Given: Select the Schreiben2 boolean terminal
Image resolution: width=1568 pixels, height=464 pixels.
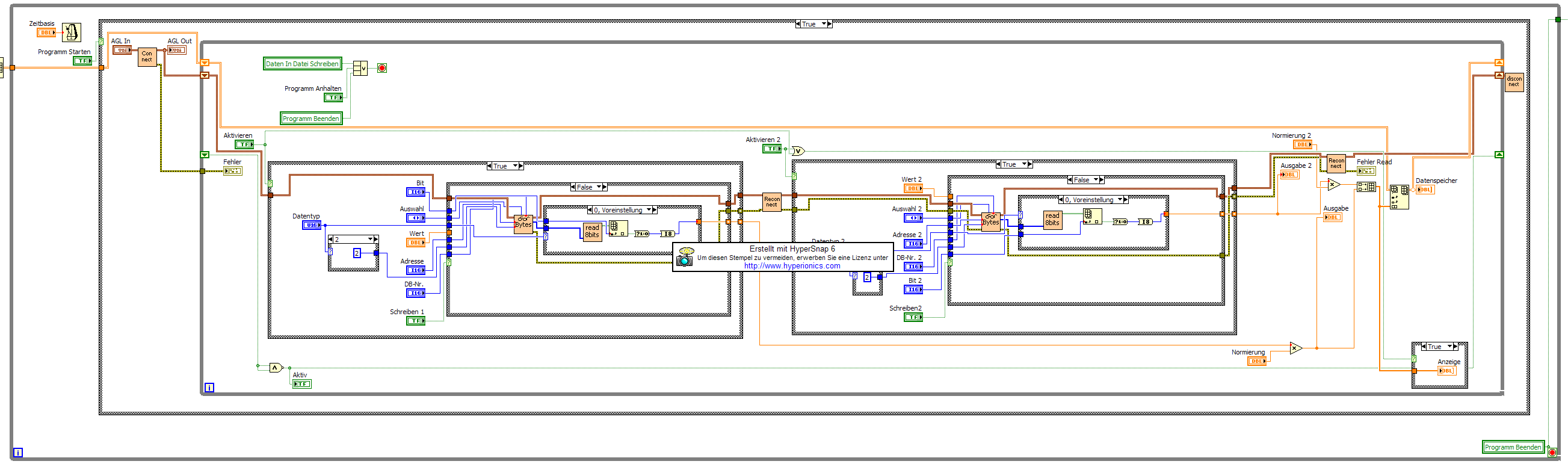Looking at the screenshot, I should coord(913,317).
